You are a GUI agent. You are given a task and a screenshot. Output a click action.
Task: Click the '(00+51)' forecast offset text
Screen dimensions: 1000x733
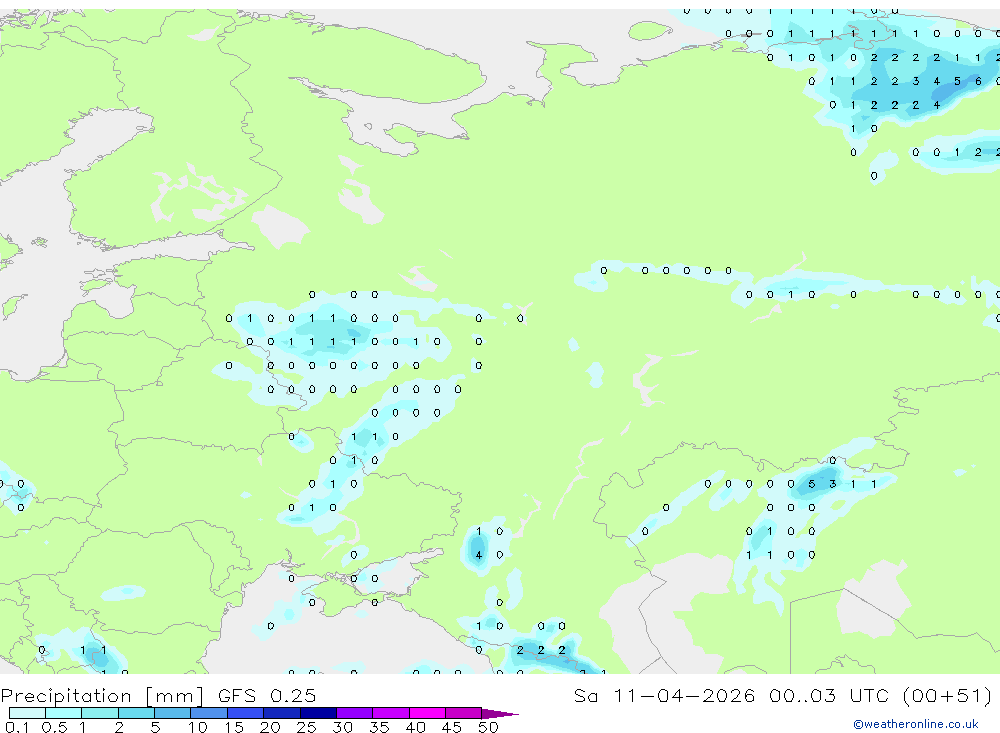click(948, 695)
